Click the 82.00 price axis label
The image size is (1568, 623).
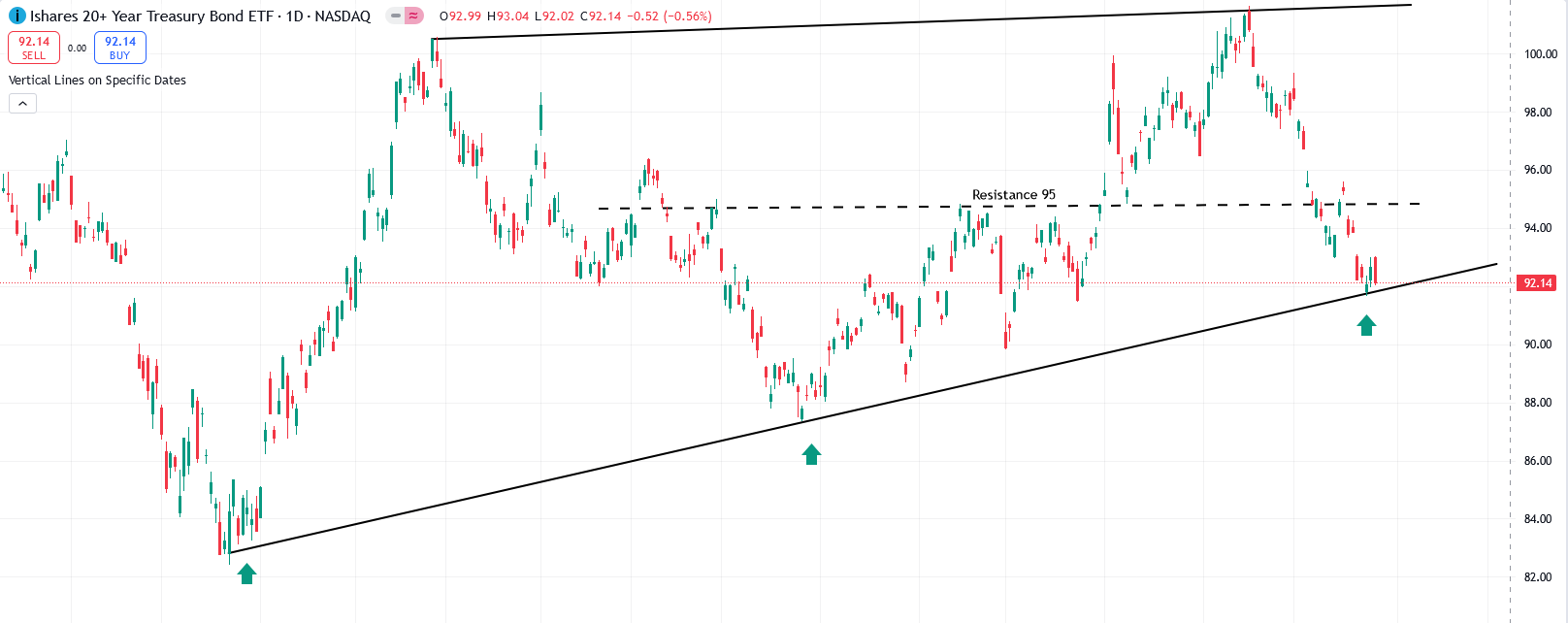pyautogui.click(x=1538, y=577)
